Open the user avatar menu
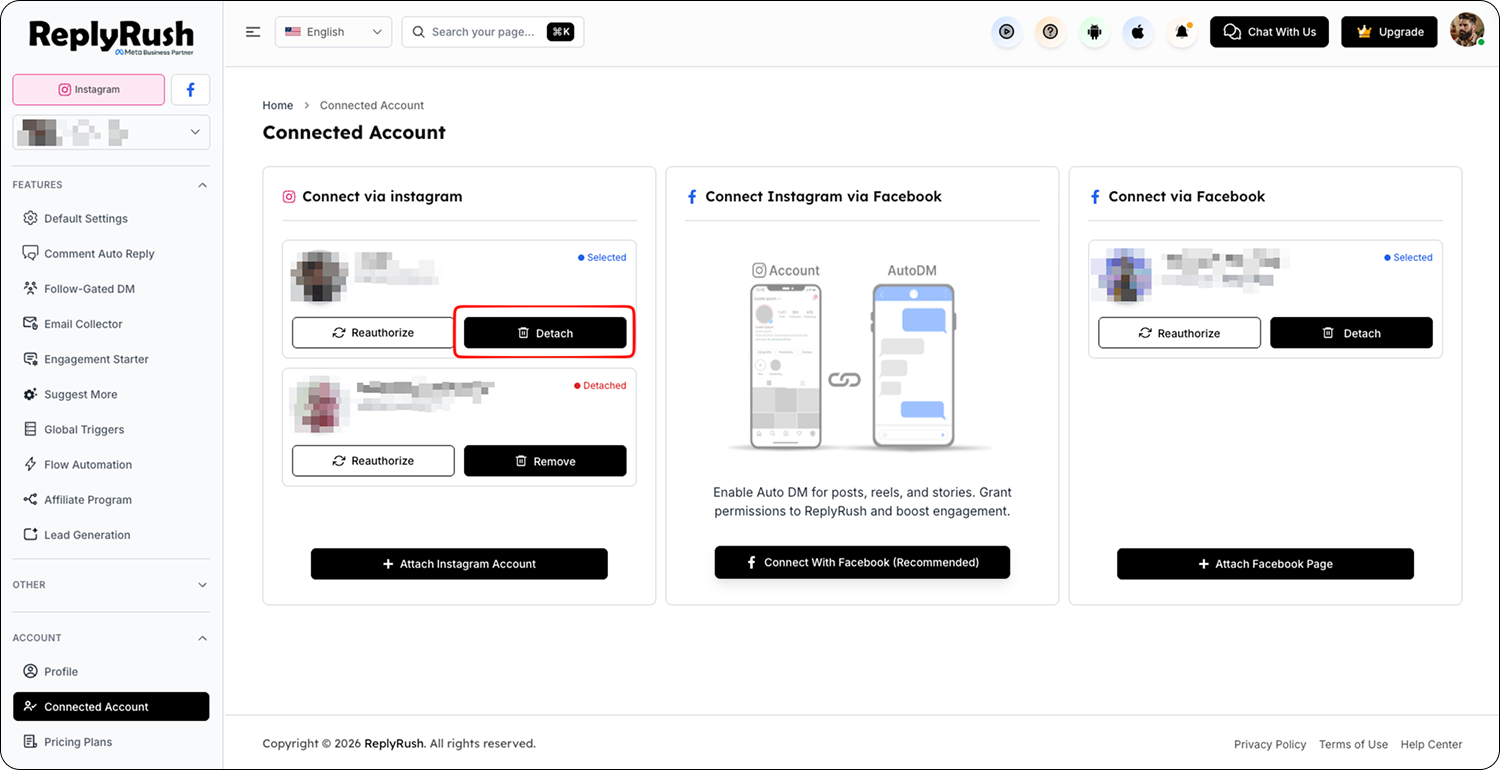 [x=1467, y=31]
